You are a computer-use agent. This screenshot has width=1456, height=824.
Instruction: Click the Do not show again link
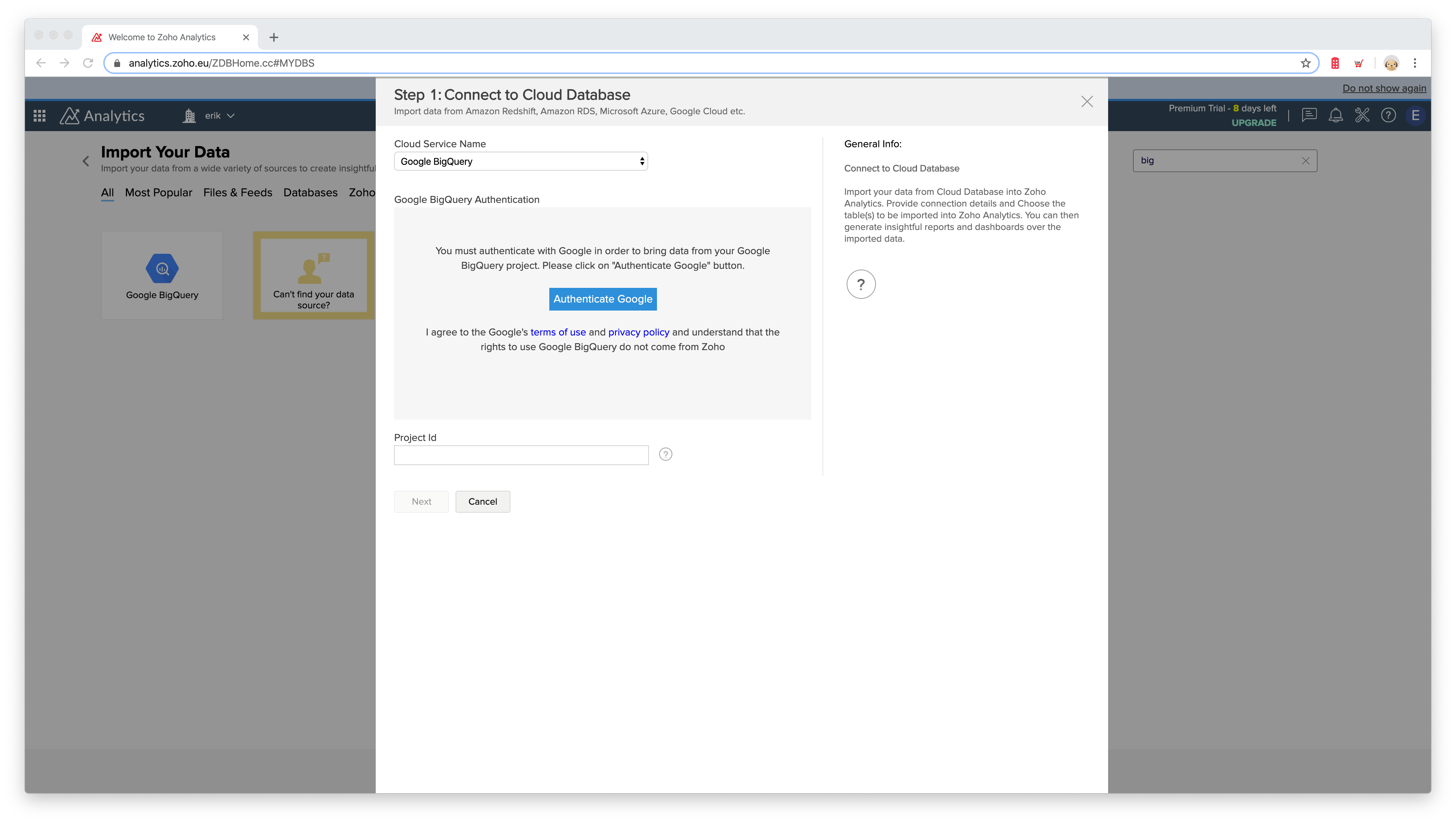tap(1384, 88)
